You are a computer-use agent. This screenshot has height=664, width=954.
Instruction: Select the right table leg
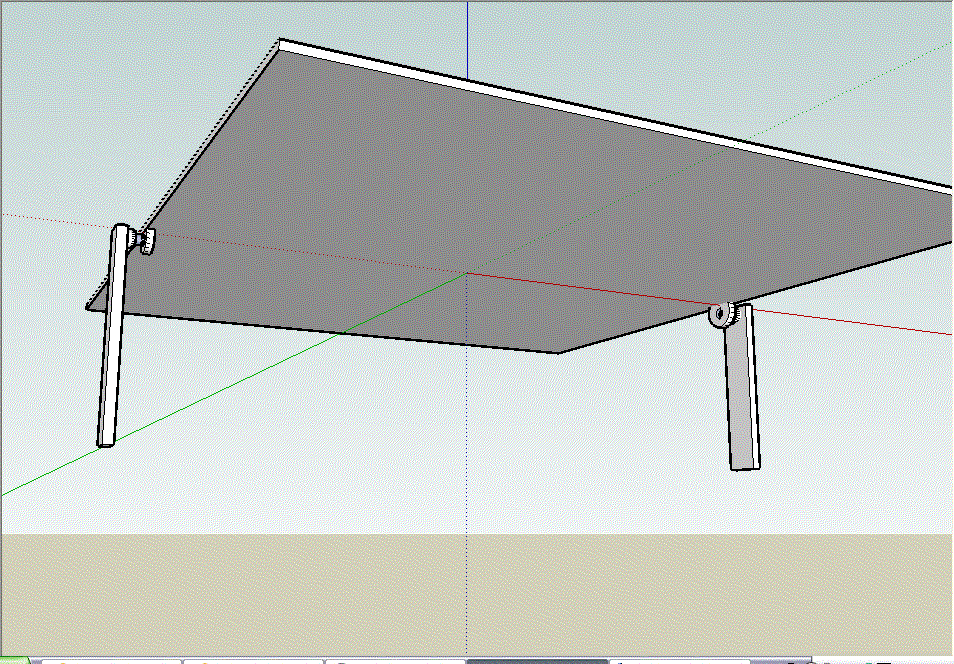pos(742,390)
